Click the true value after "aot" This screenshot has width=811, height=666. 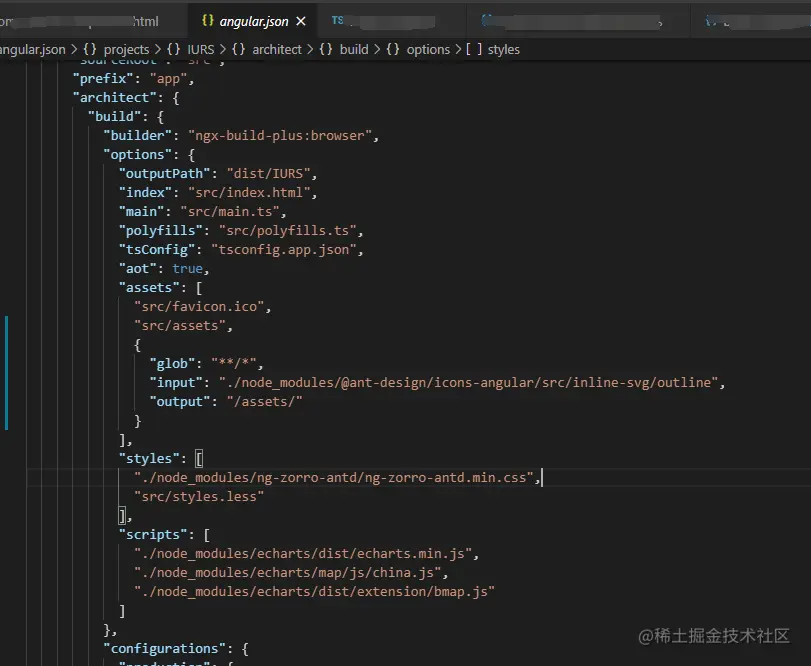click(187, 269)
